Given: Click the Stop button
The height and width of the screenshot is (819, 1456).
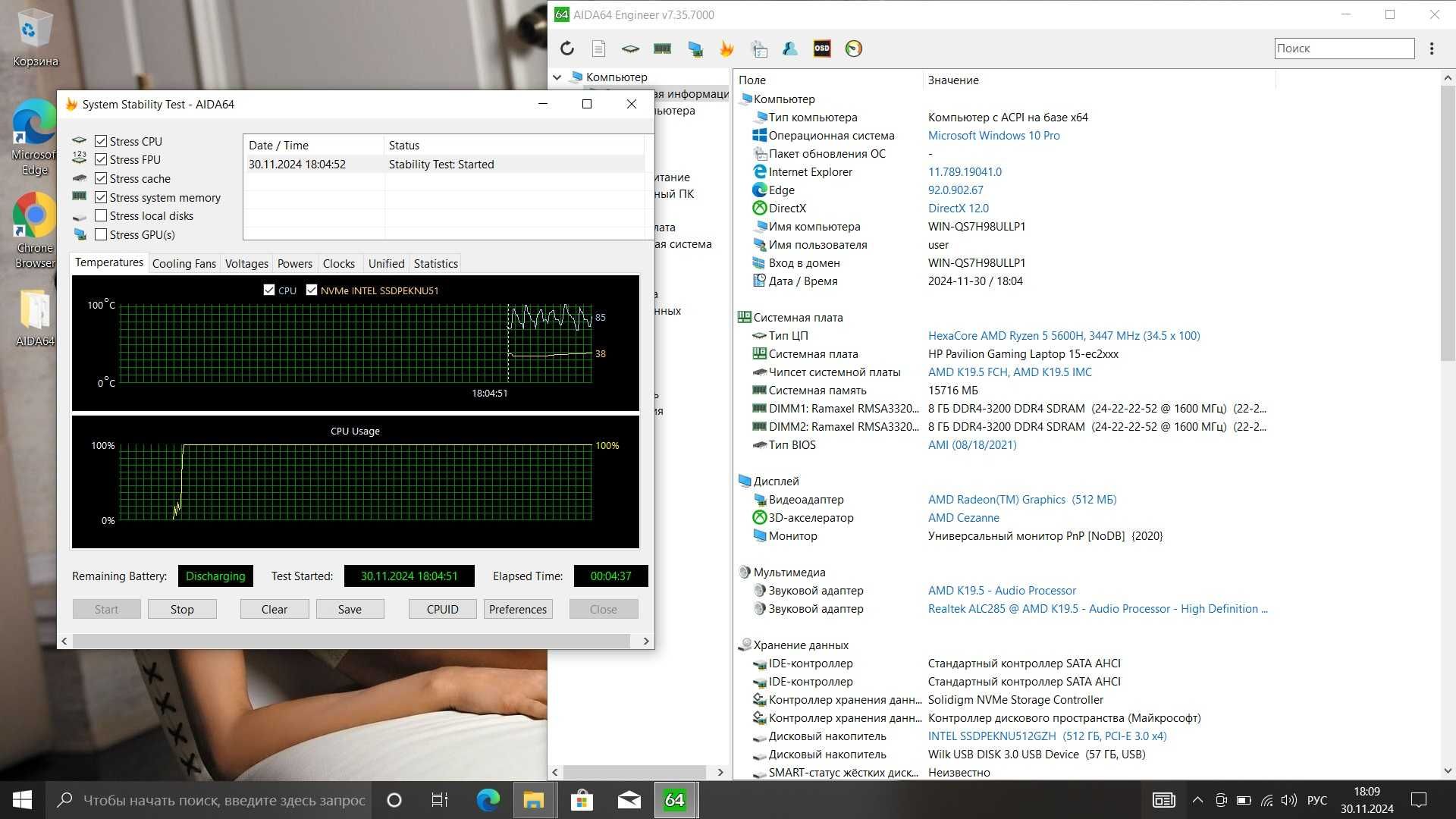Looking at the screenshot, I should click(x=182, y=609).
